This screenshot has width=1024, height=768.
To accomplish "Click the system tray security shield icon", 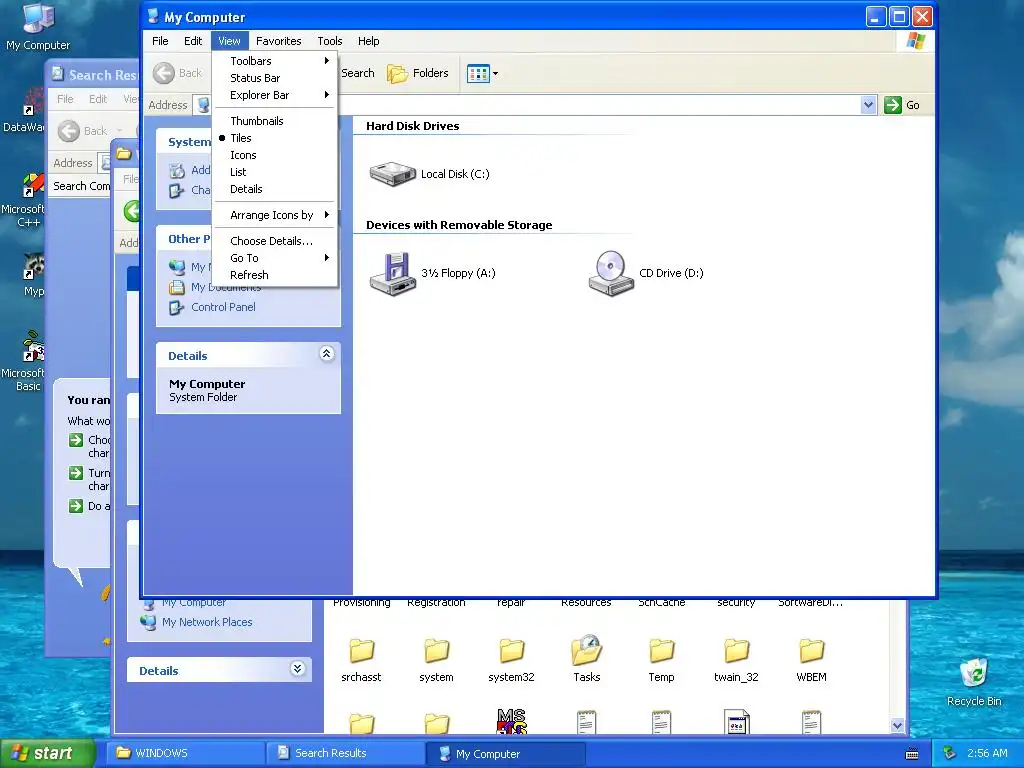I will (x=950, y=753).
